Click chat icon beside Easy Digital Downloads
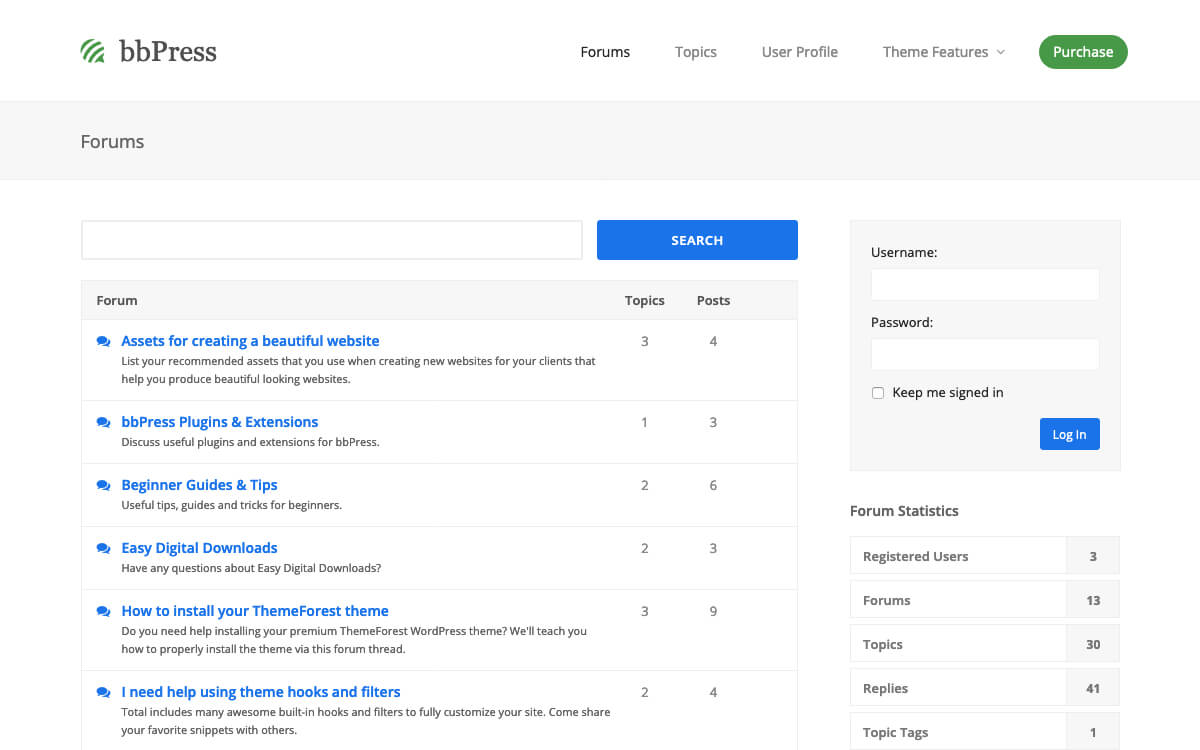The height and width of the screenshot is (750, 1200). (x=103, y=549)
